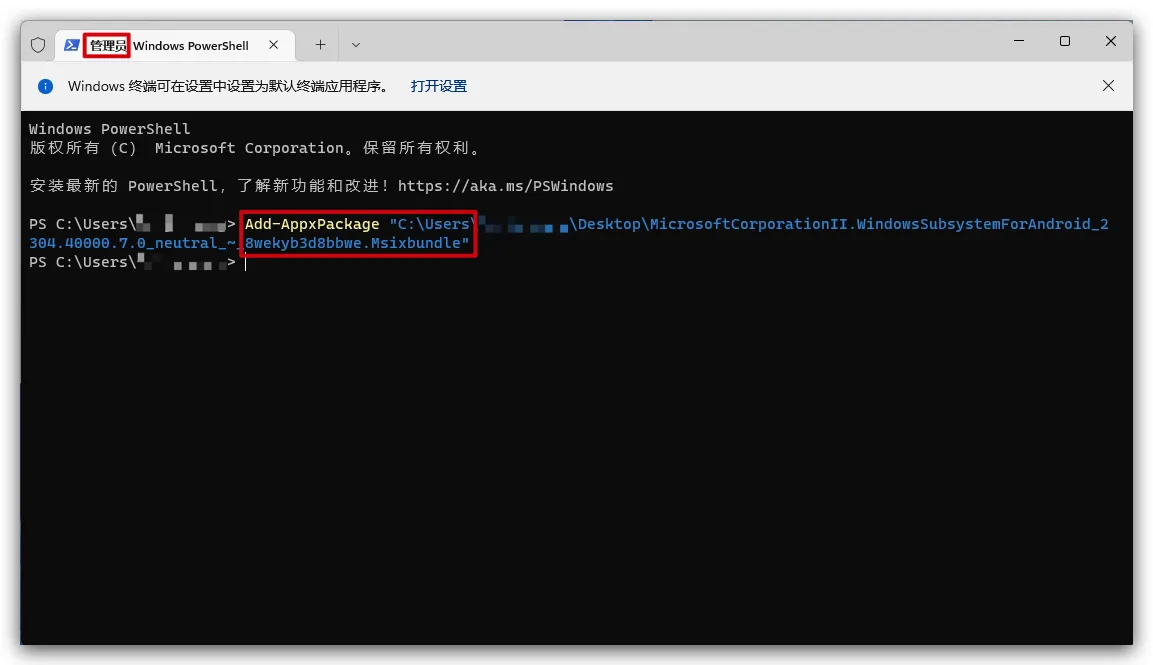The height and width of the screenshot is (665, 1153).
Task: Dismiss the default terminal notification bar
Action: coord(1108,86)
